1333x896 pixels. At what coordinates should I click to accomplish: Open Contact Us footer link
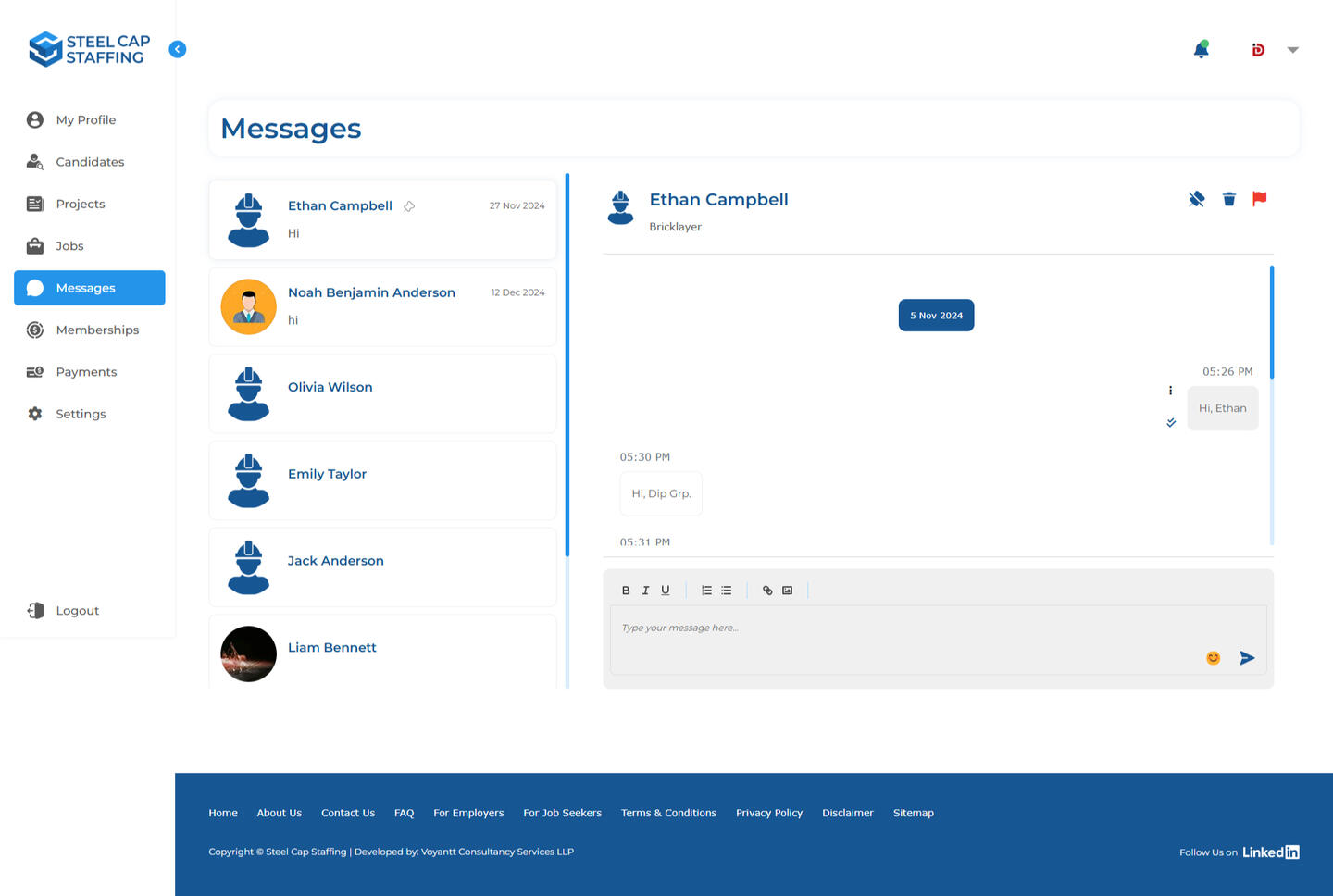click(x=348, y=813)
